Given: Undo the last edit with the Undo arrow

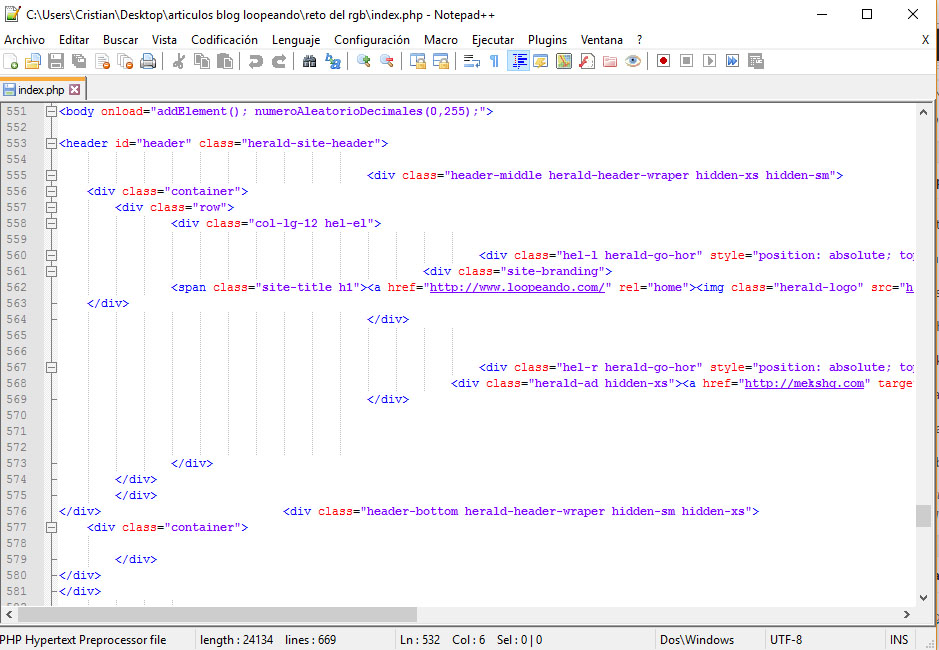Looking at the screenshot, I should point(256,61).
